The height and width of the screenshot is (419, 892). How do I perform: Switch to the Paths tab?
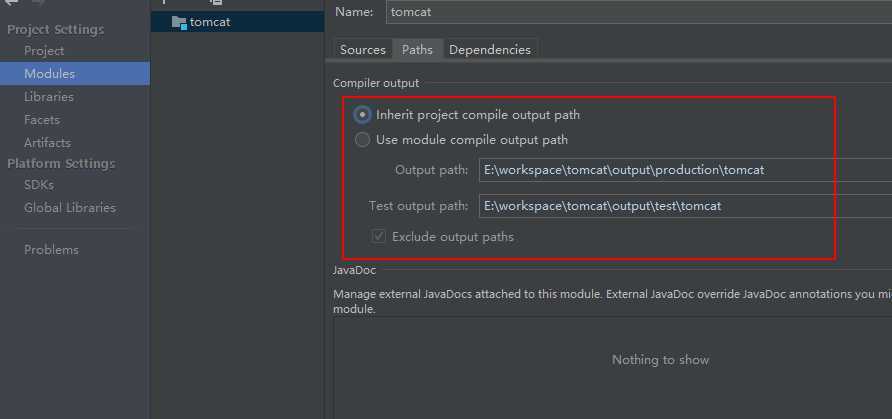(x=417, y=49)
